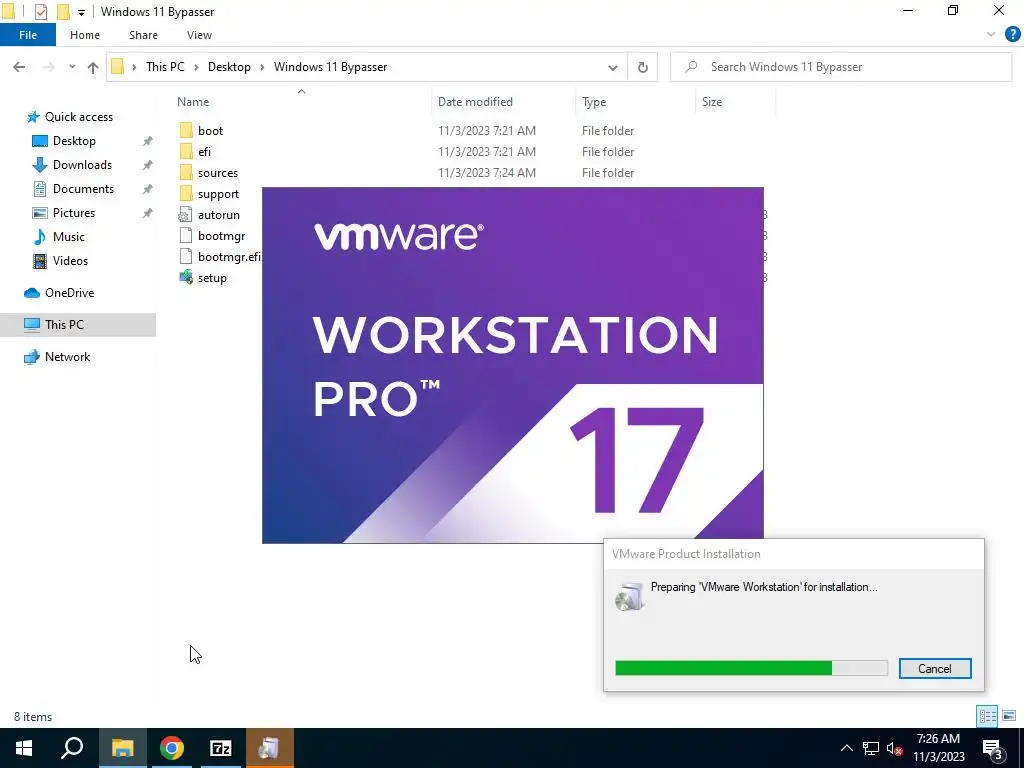Switch to details view layout

(987, 716)
